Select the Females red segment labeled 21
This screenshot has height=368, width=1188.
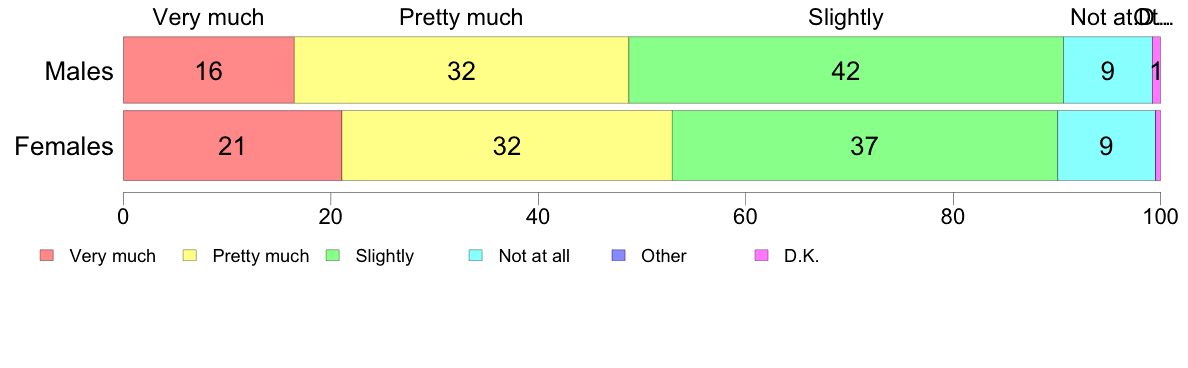(x=233, y=145)
